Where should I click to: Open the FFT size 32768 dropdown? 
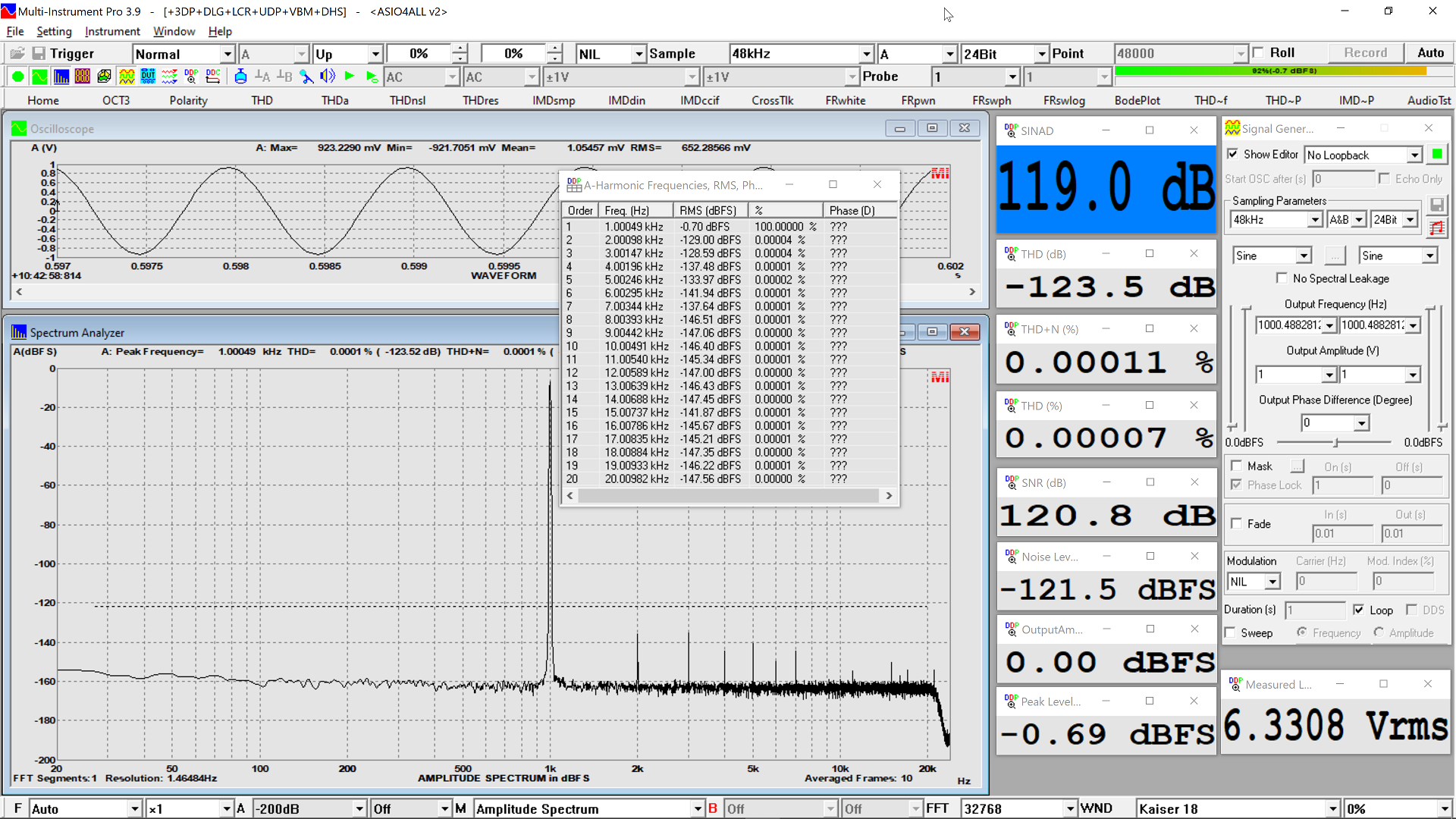tap(1070, 808)
